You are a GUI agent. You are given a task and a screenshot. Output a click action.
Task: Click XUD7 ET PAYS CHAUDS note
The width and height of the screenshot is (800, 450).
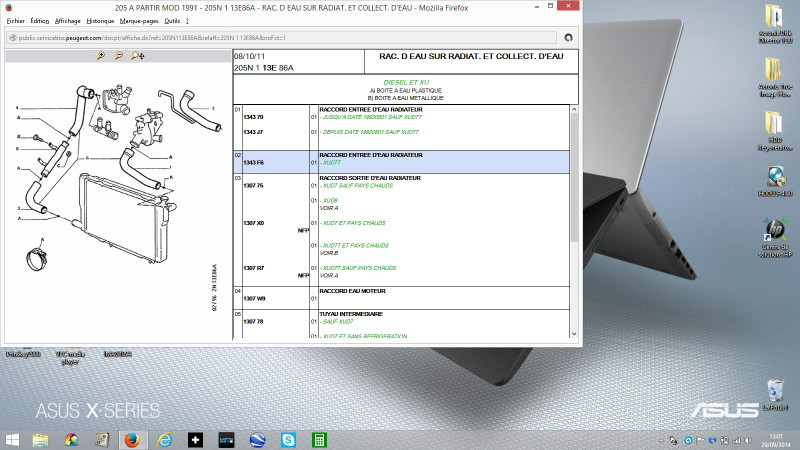(x=354, y=223)
